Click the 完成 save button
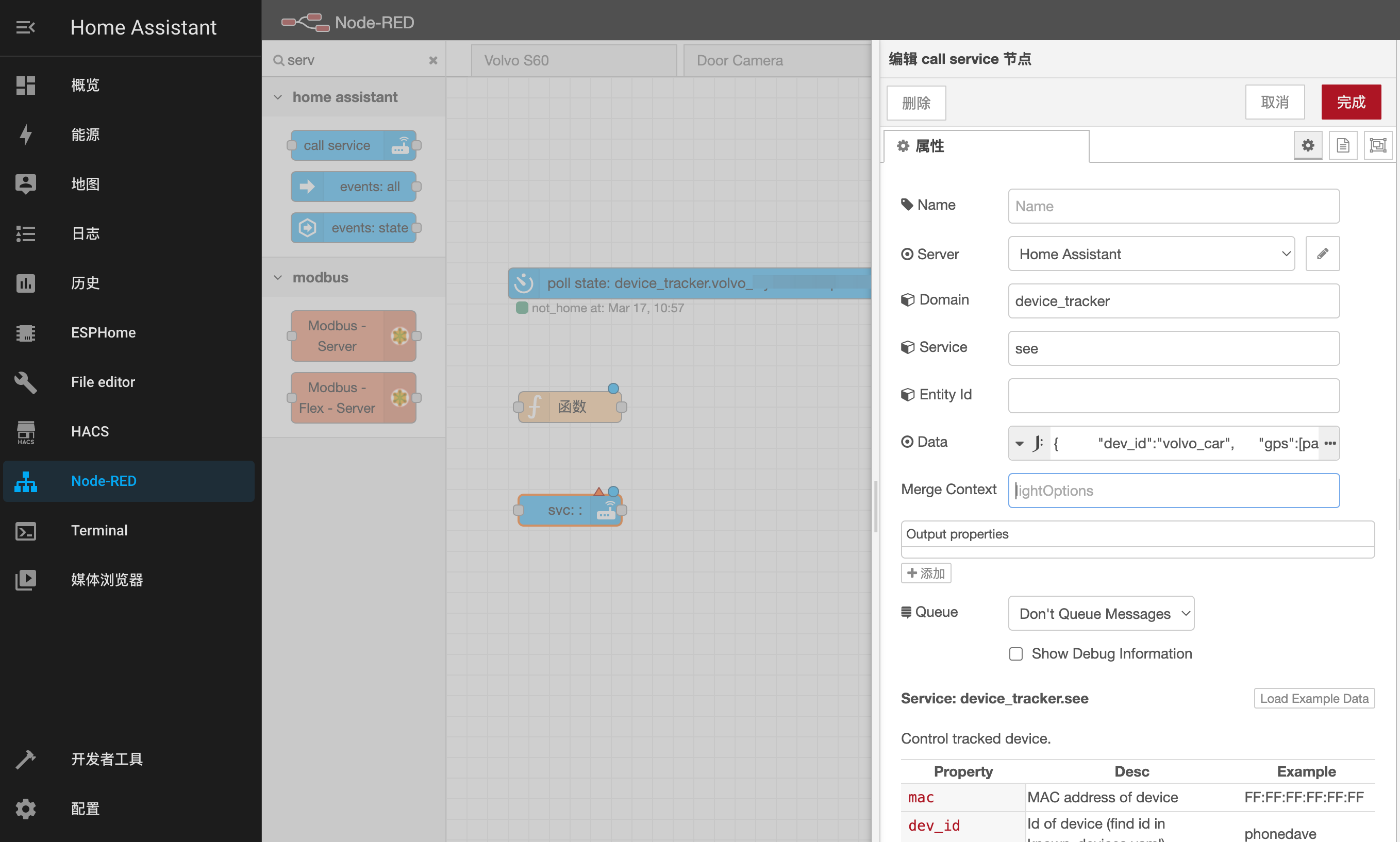1400x842 pixels. [x=1354, y=101]
